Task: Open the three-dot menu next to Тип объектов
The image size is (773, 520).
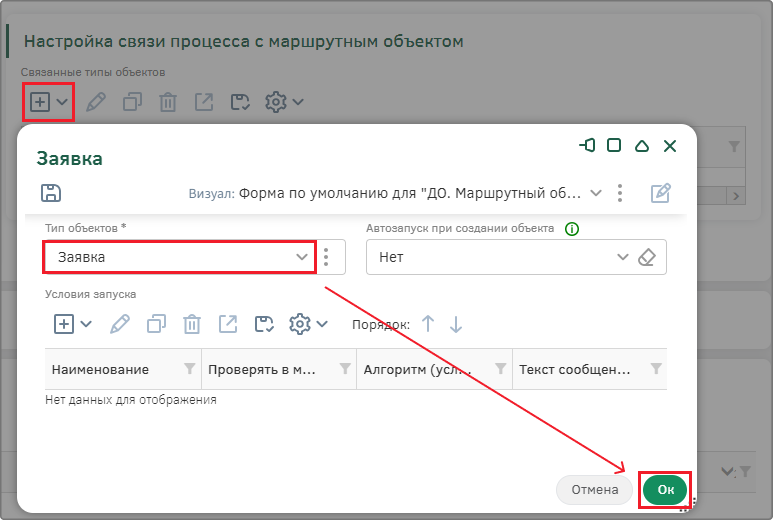Action: [326, 257]
